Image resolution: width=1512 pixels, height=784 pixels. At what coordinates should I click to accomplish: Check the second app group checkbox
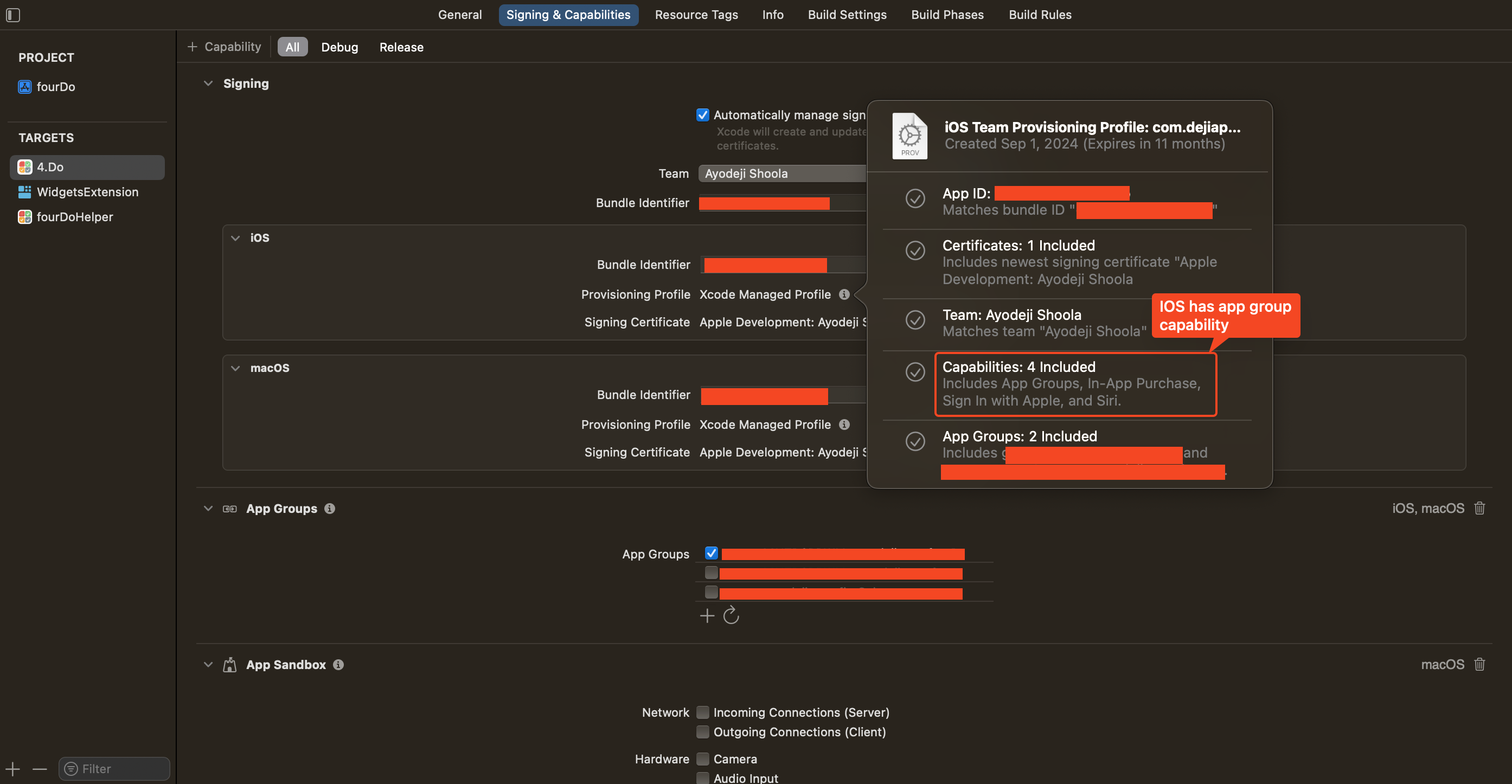tap(712, 572)
